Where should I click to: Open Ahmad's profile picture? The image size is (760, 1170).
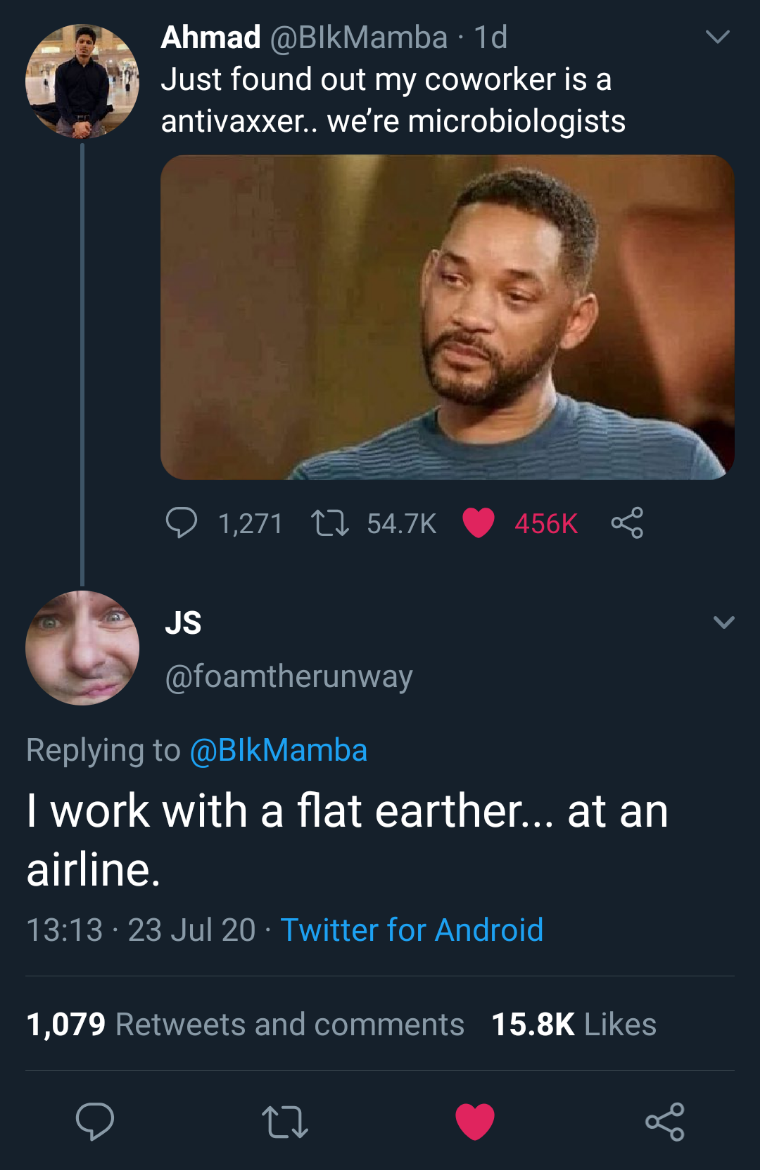[82, 80]
